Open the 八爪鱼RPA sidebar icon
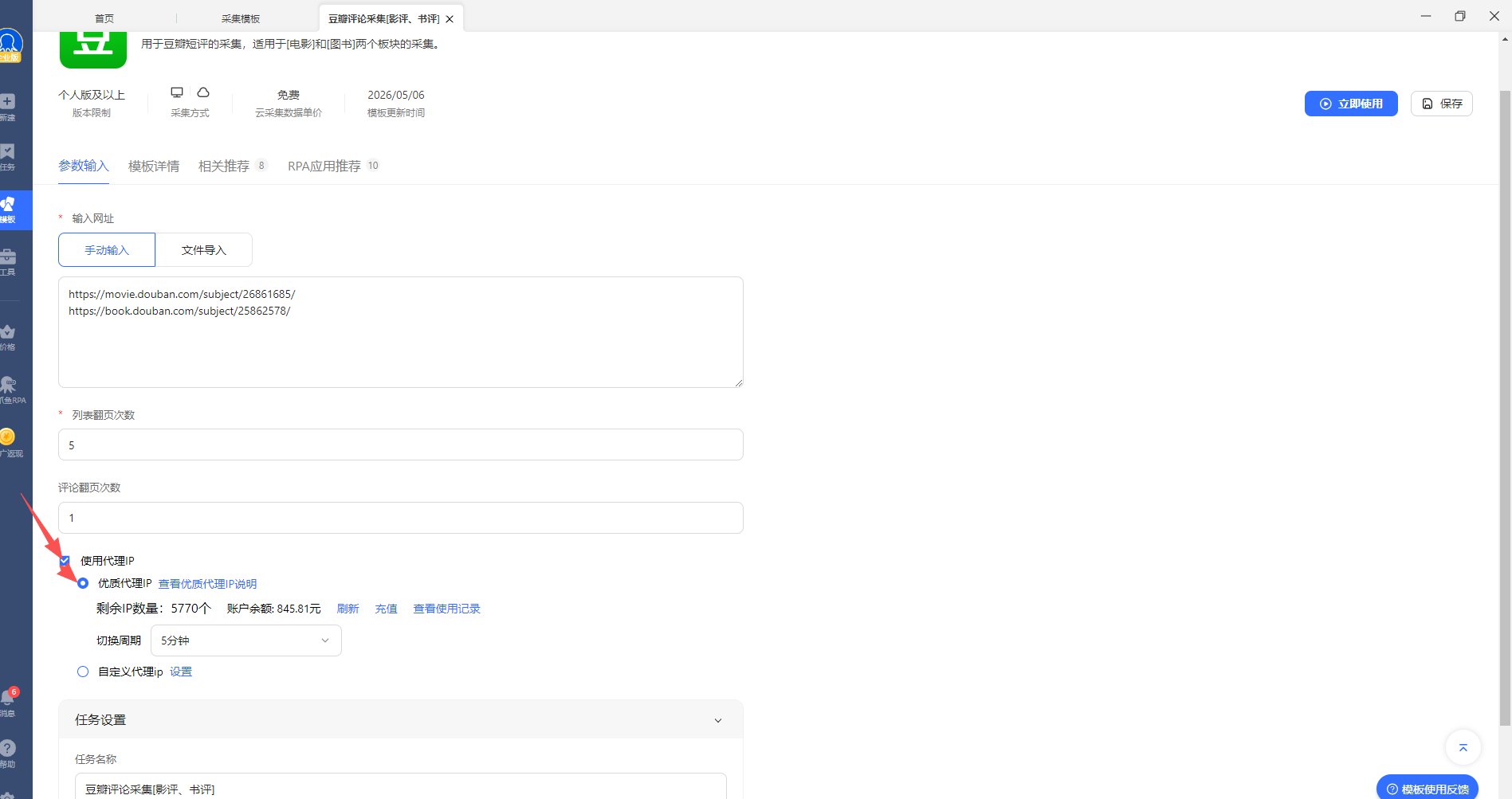Image resolution: width=1512 pixels, height=799 pixels. [x=10, y=390]
